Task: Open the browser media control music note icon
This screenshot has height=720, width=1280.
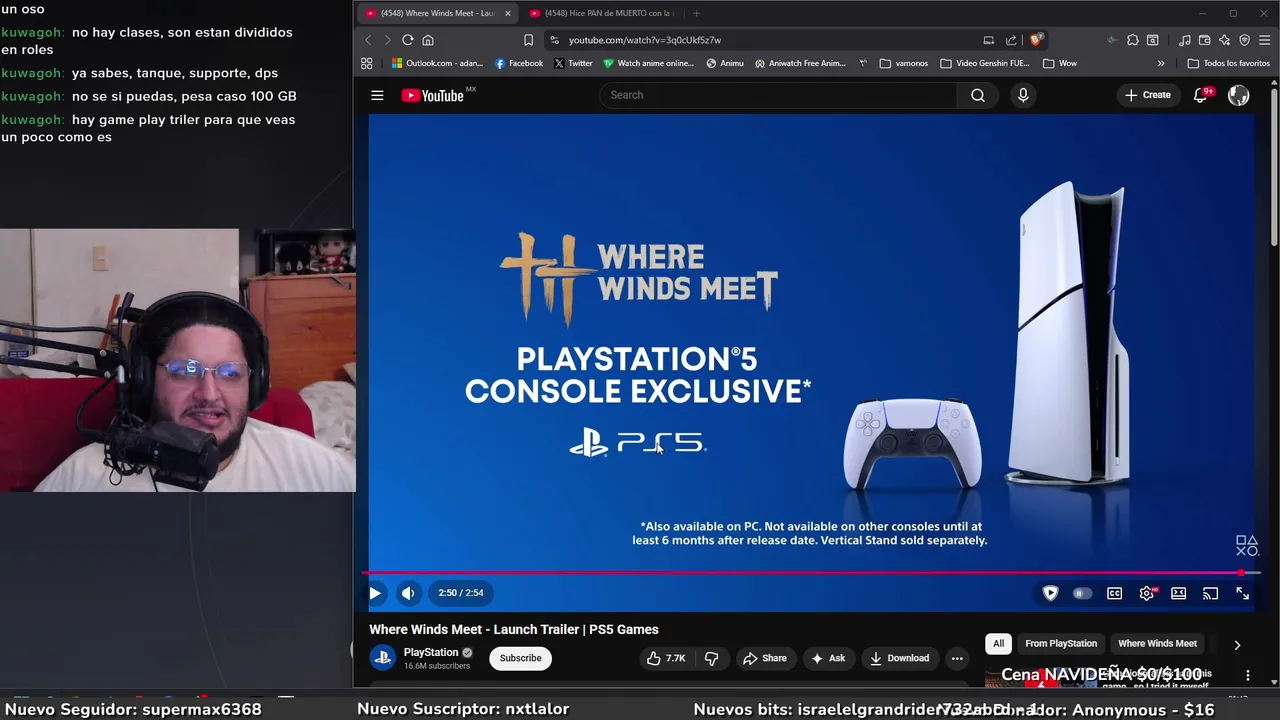Action: [x=1185, y=40]
